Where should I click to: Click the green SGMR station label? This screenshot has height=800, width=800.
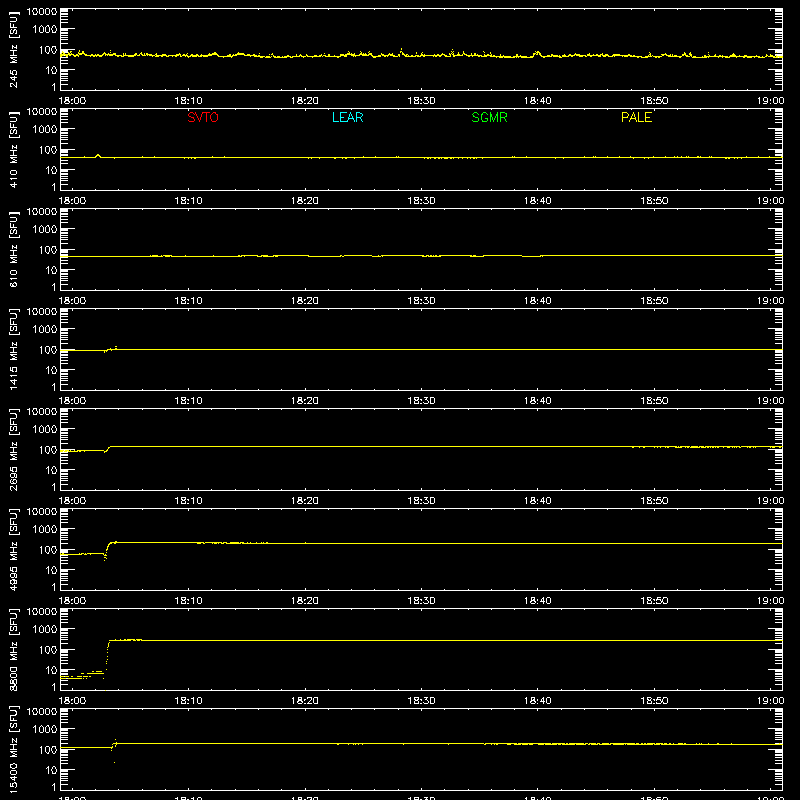489,117
